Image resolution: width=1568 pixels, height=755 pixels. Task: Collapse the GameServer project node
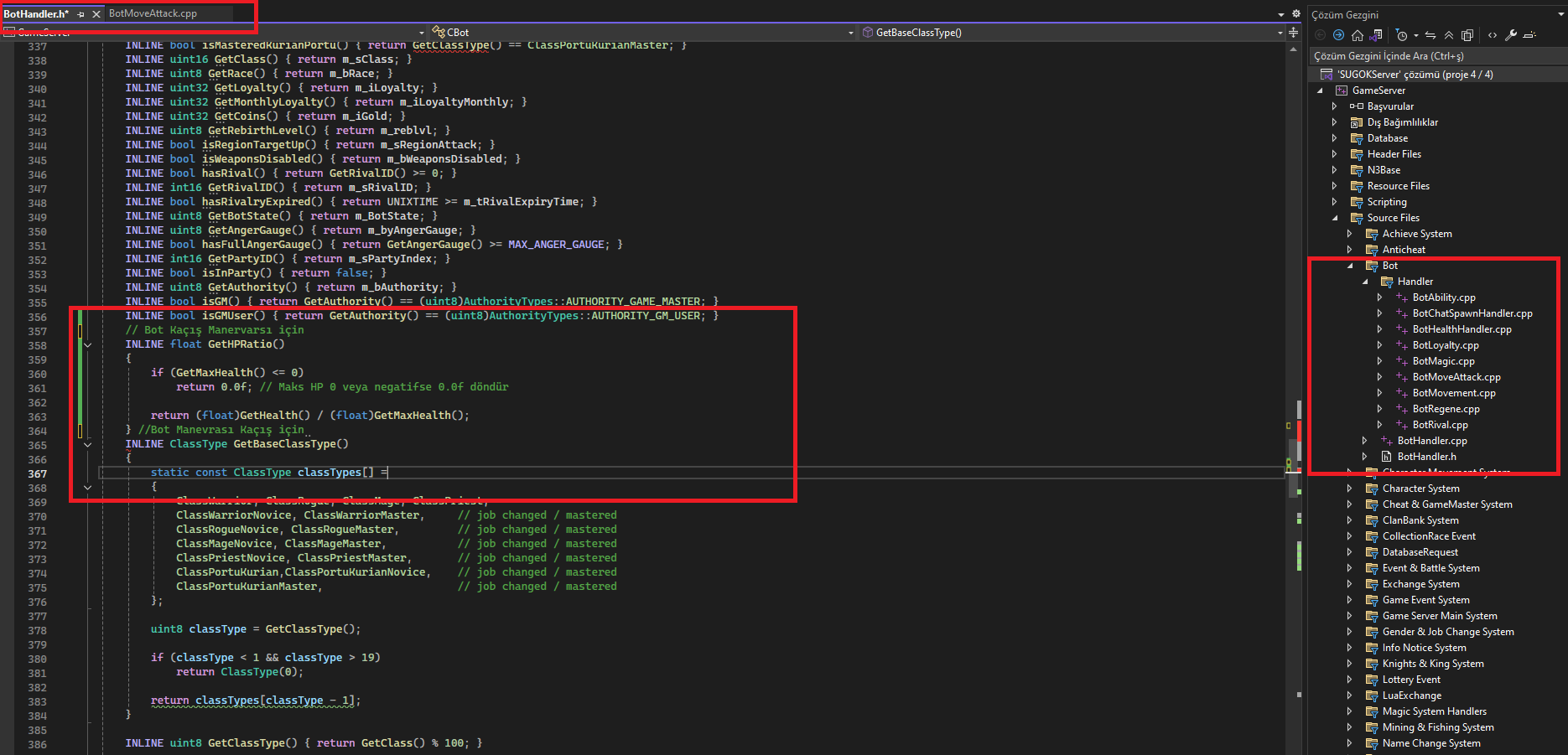point(1320,90)
